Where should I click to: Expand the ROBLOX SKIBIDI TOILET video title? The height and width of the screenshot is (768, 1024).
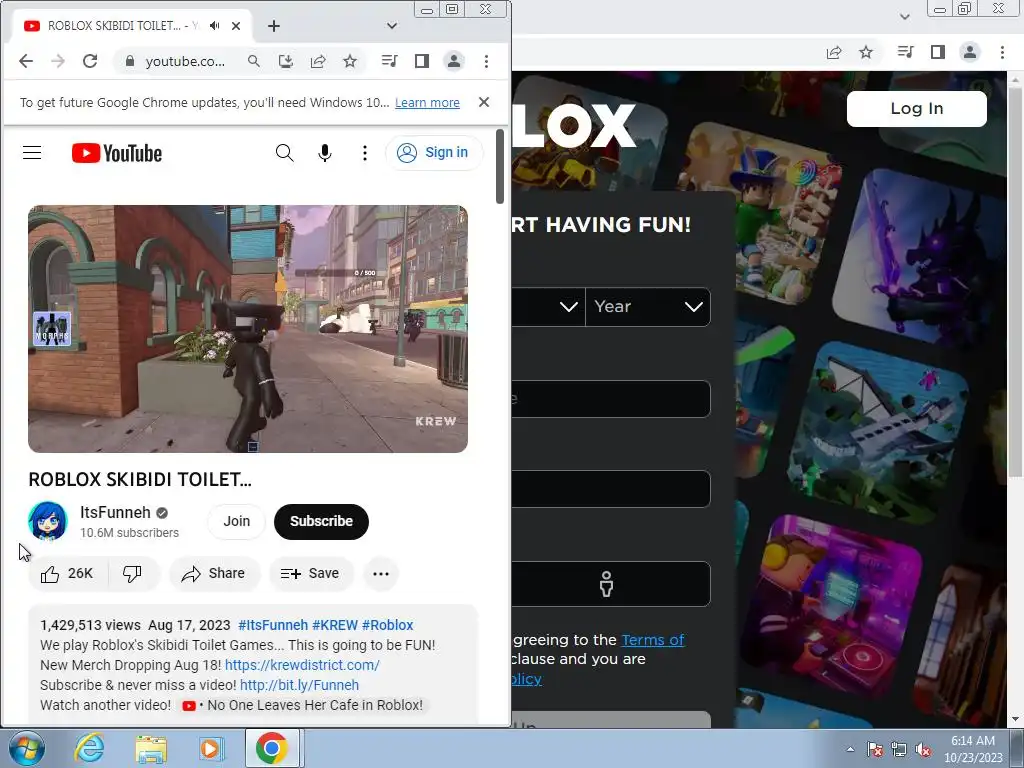pyautogui.click(x=140, y=479)
